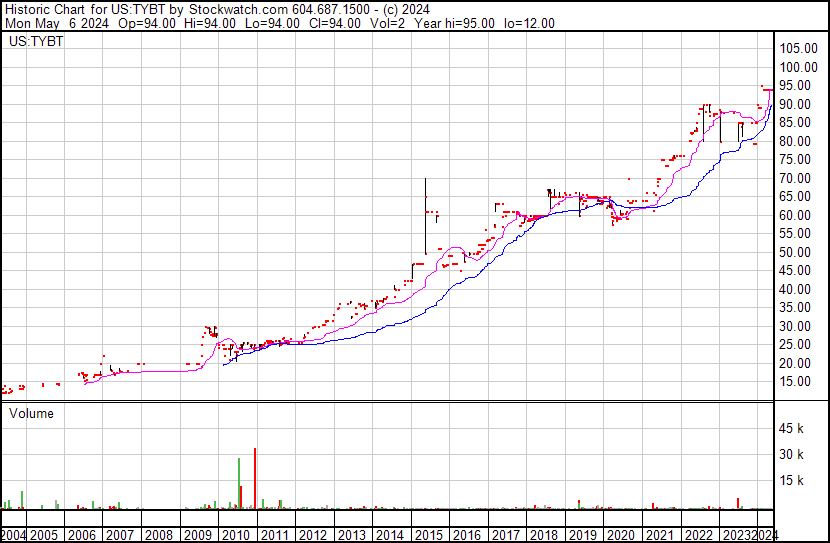Click the 60.00 price axis label
This screenshot has width=830, height=543.
[795, 215]
